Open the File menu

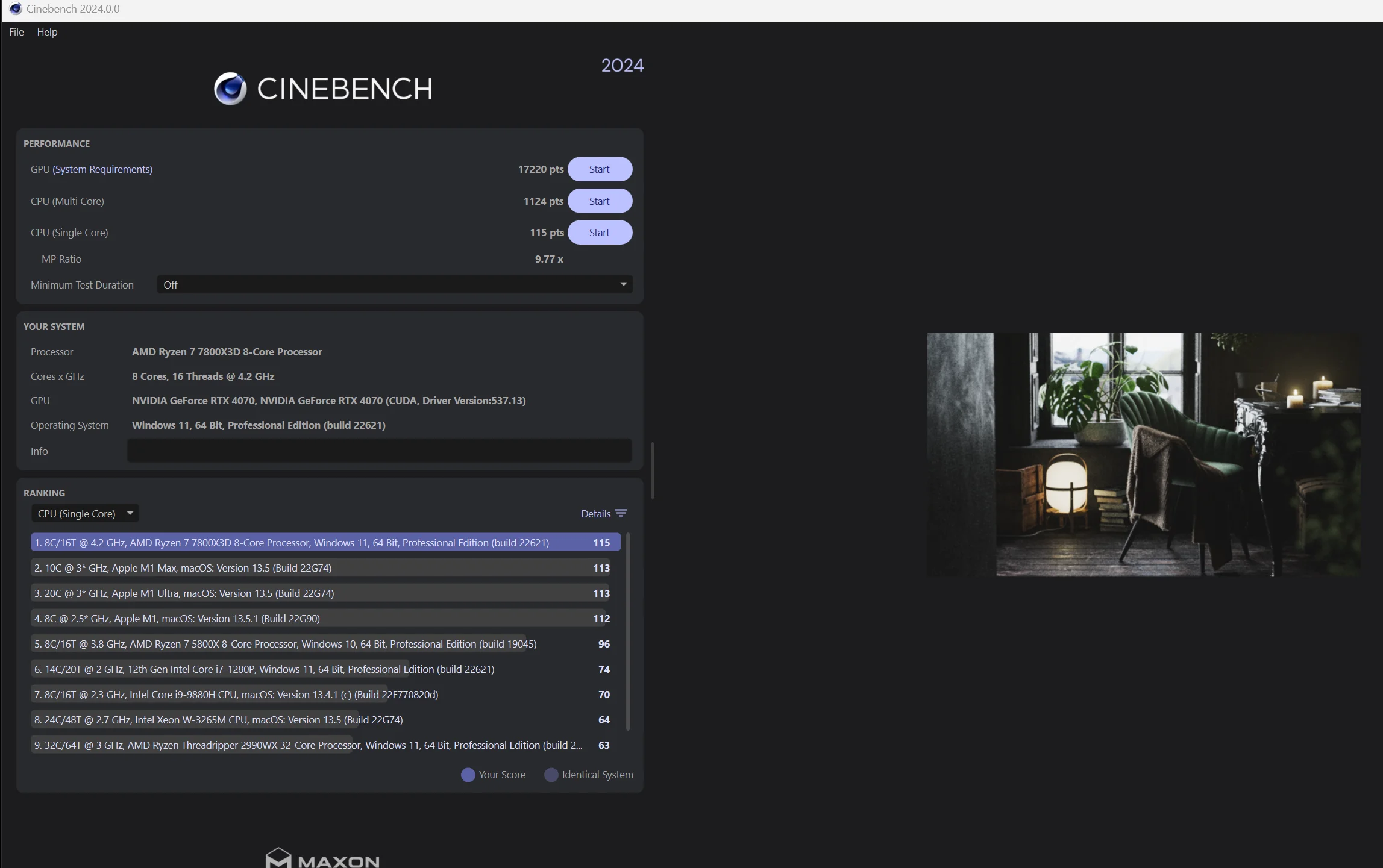click(16, 32)
